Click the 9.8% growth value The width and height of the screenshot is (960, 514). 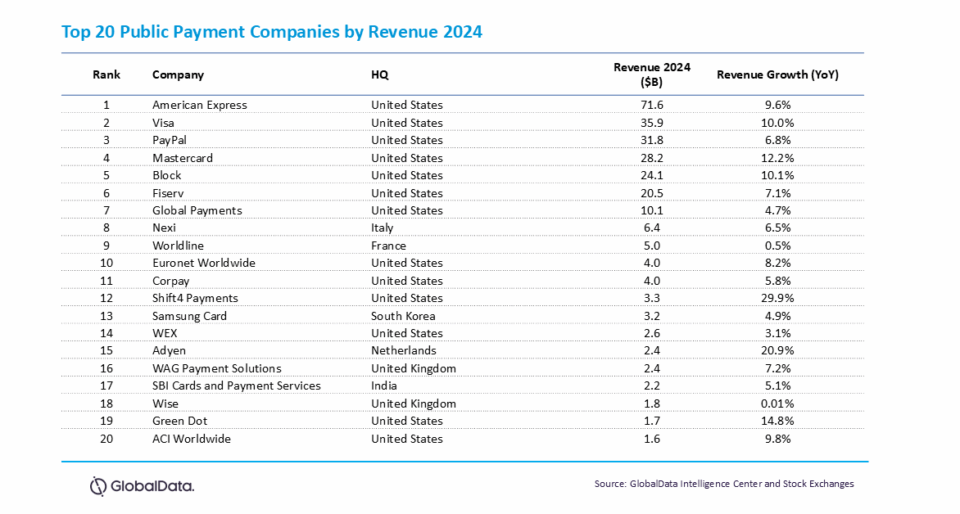click(778, 439)
